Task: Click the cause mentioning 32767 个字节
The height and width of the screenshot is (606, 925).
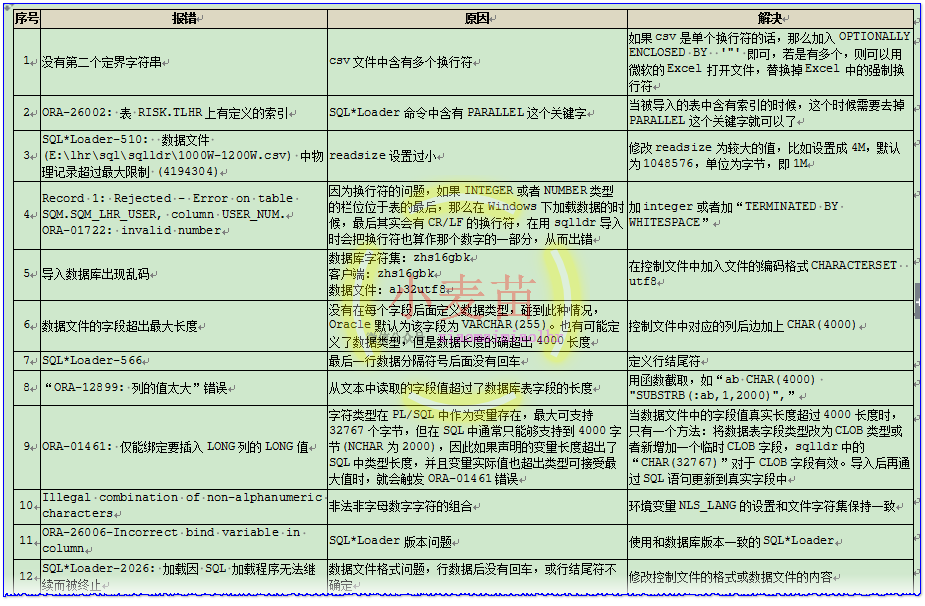Action: (x=477, y=447)
